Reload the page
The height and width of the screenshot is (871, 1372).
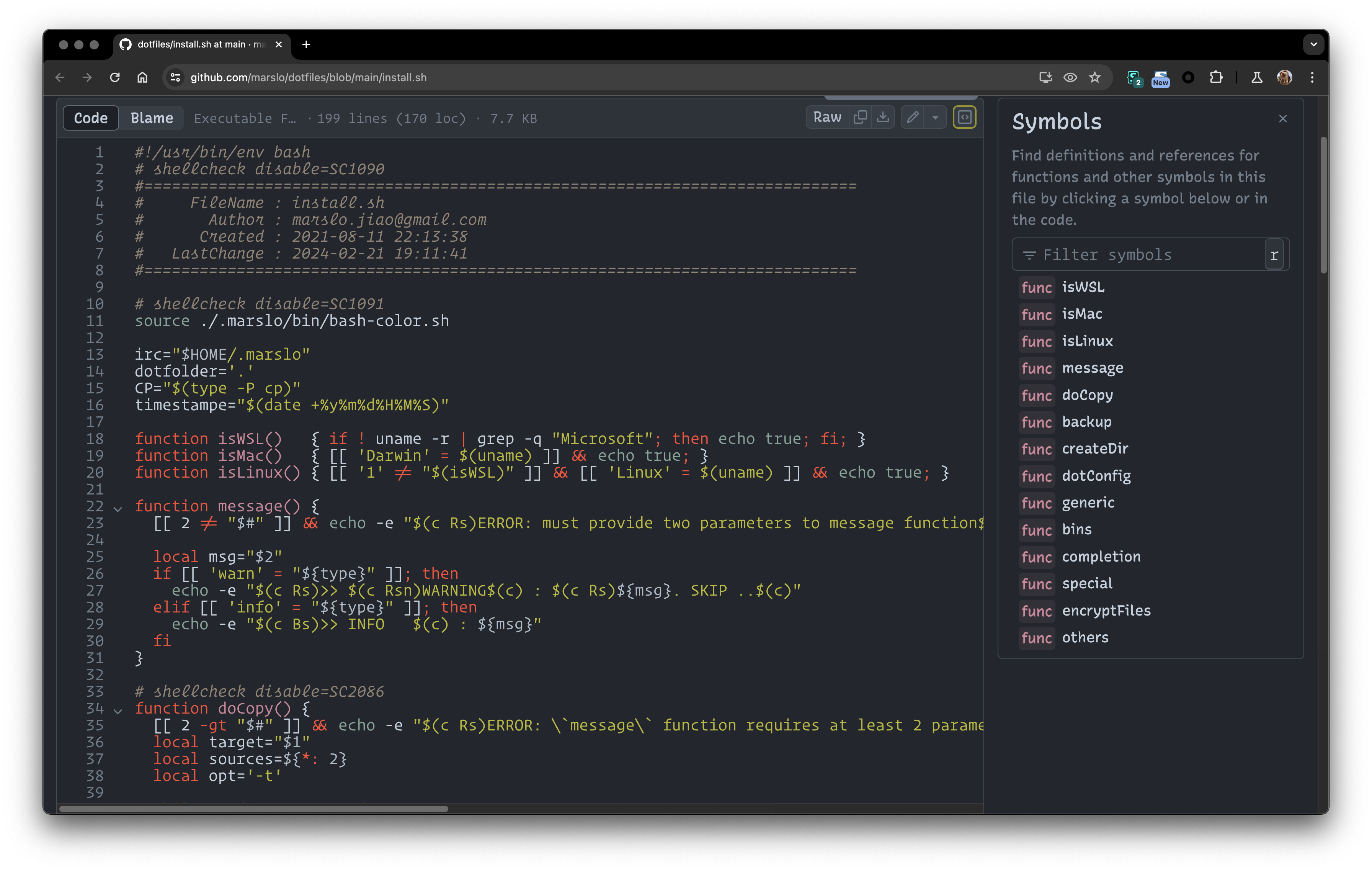click(x=114, y=77)
